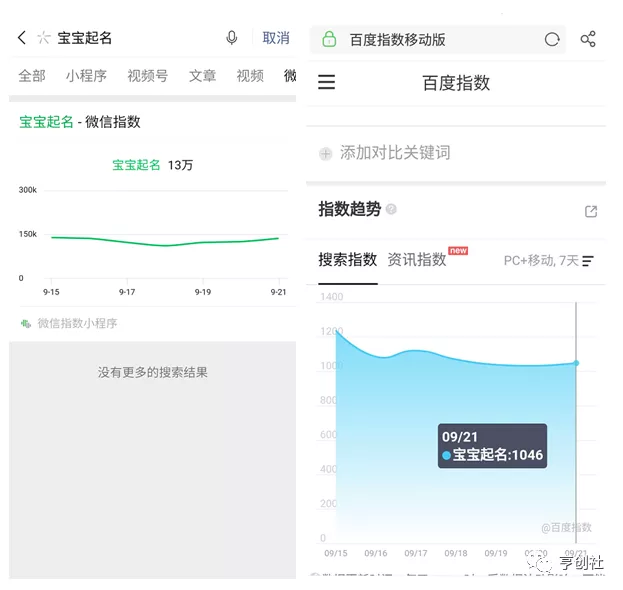Tap 取消 to cancel search

tap(276, 38)
